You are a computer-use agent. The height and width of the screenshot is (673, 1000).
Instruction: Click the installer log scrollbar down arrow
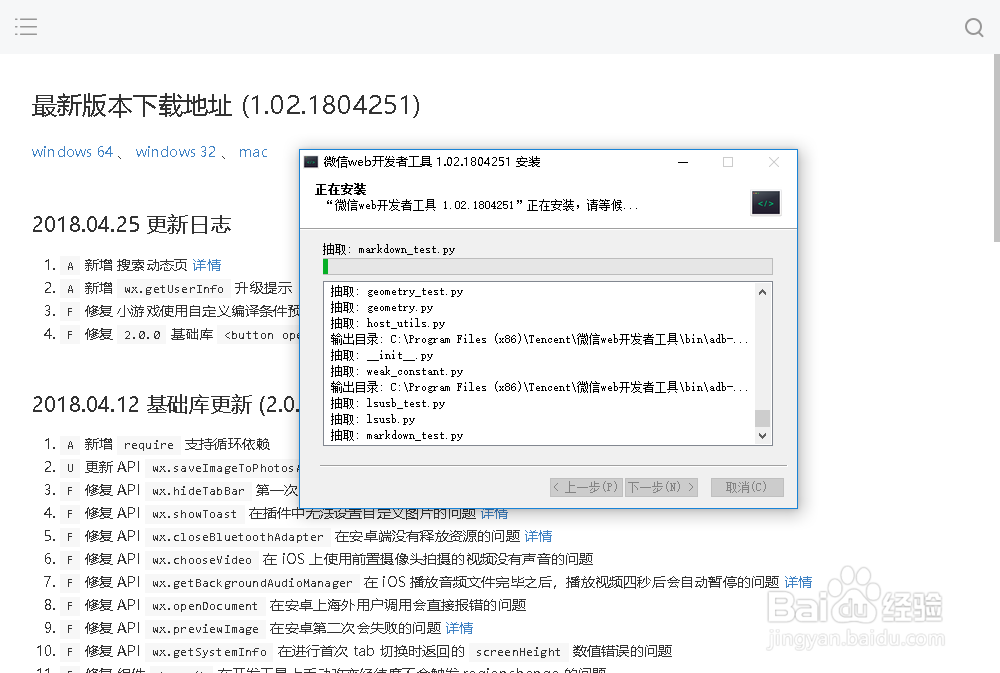762,435
